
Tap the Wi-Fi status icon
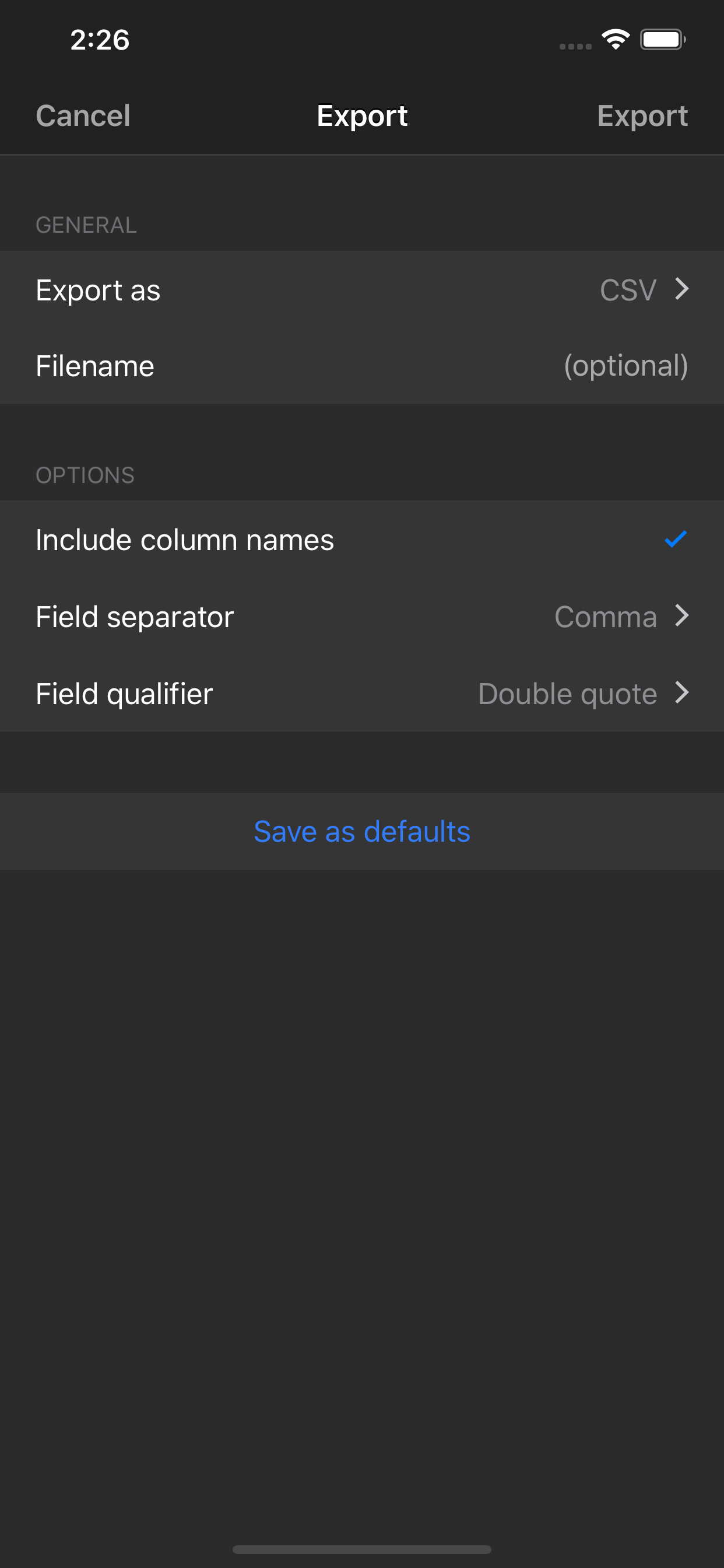[615, 40]
